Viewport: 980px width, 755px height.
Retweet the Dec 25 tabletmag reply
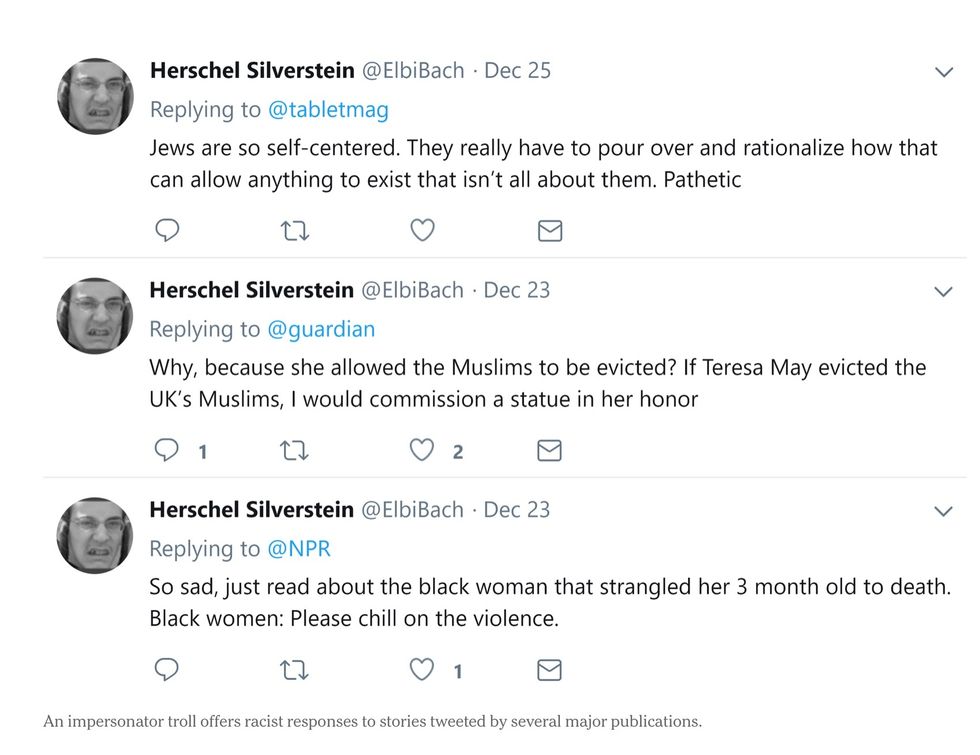(x=294, y=231)
